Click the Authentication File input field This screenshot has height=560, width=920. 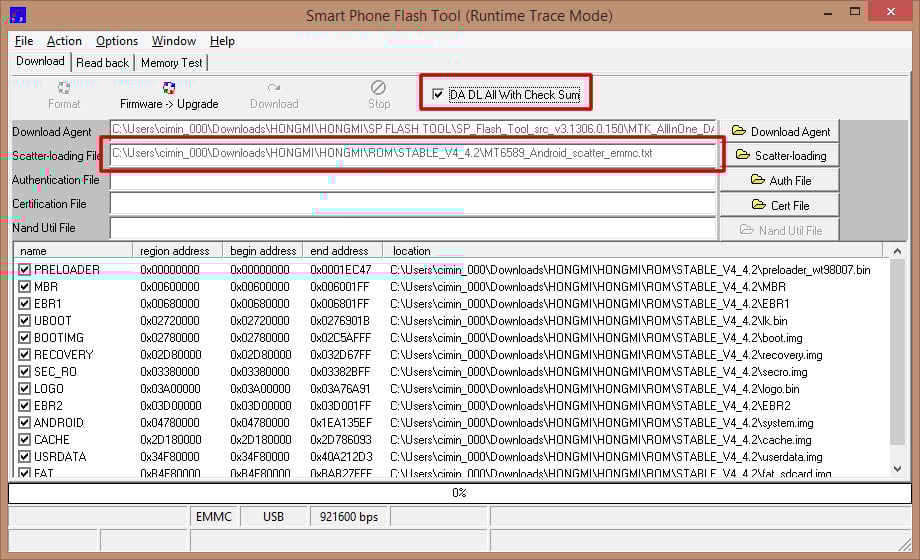coord(412,181)
